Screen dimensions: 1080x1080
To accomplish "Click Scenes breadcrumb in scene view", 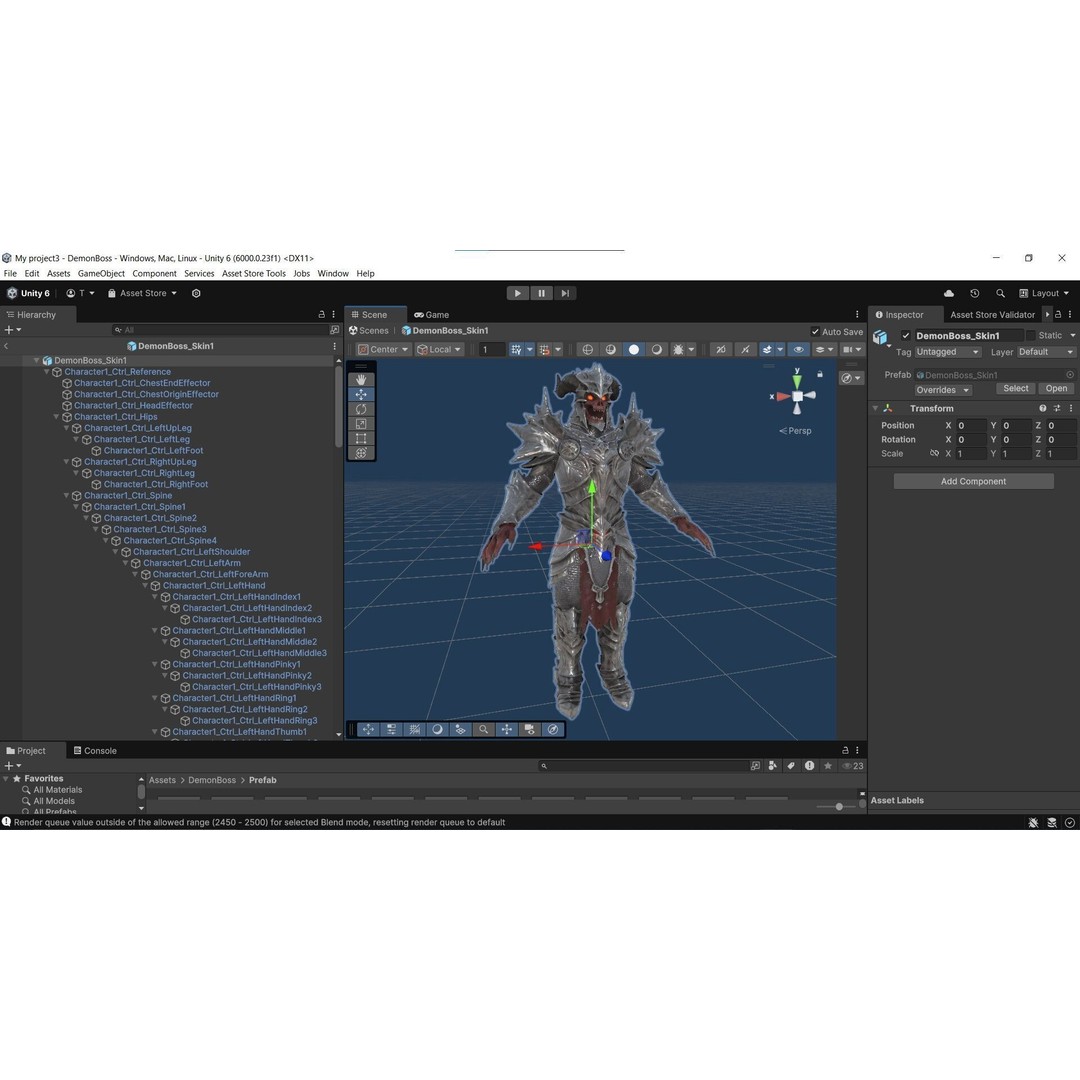I will [368, 331].
